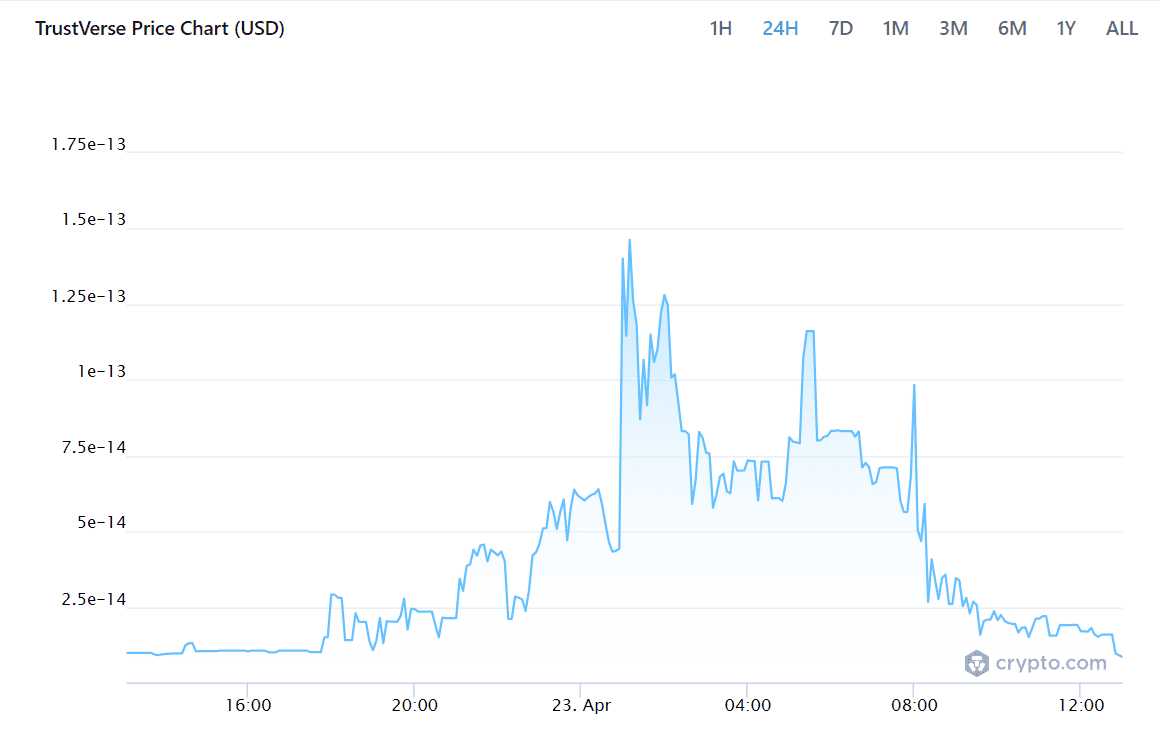Select the 3M time range

click(953, 28)
